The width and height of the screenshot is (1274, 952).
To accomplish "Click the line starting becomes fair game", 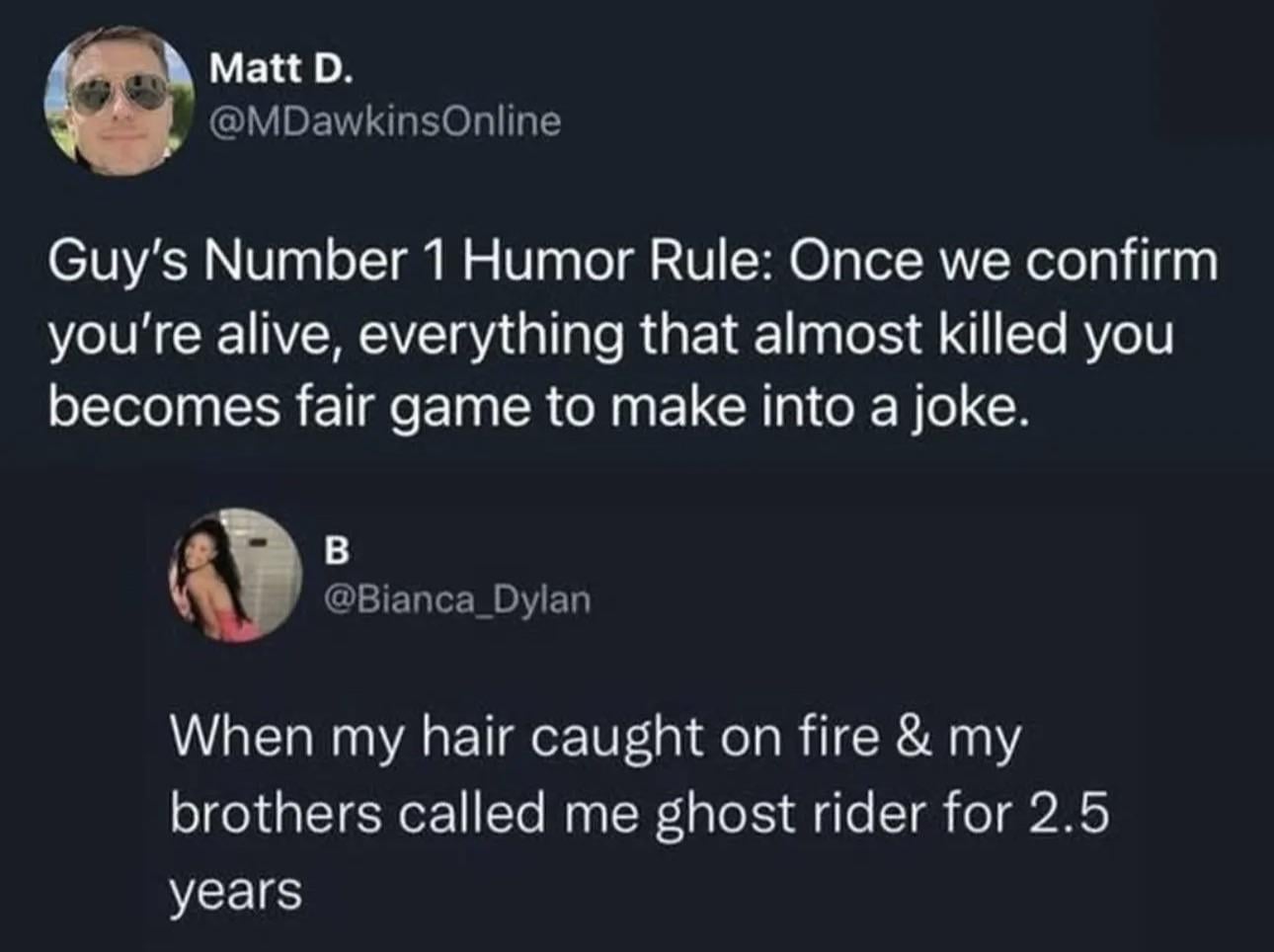I will pos(539,408).
